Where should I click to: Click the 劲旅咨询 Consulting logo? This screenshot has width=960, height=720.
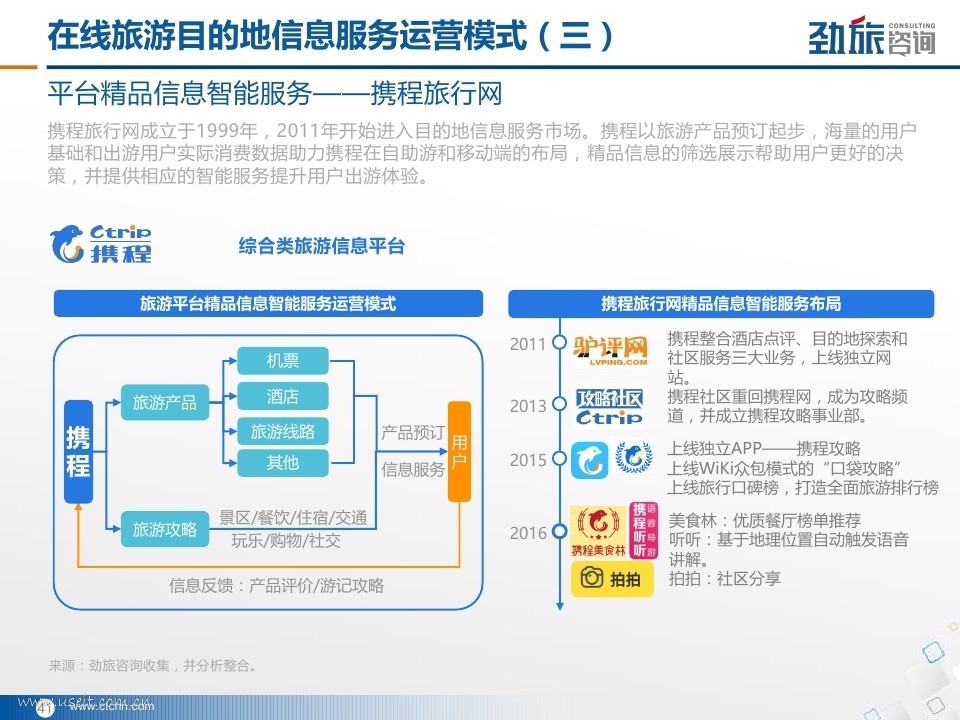pyautogui.click(x=872, y=37)
